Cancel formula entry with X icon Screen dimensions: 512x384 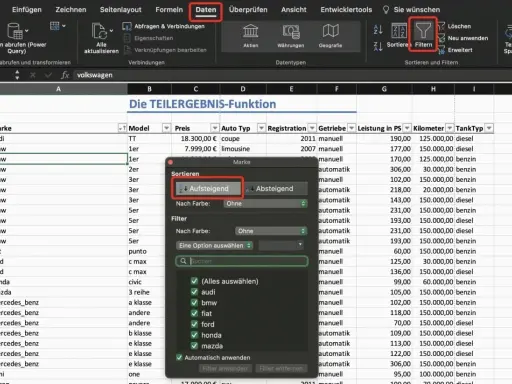point(33,75)
